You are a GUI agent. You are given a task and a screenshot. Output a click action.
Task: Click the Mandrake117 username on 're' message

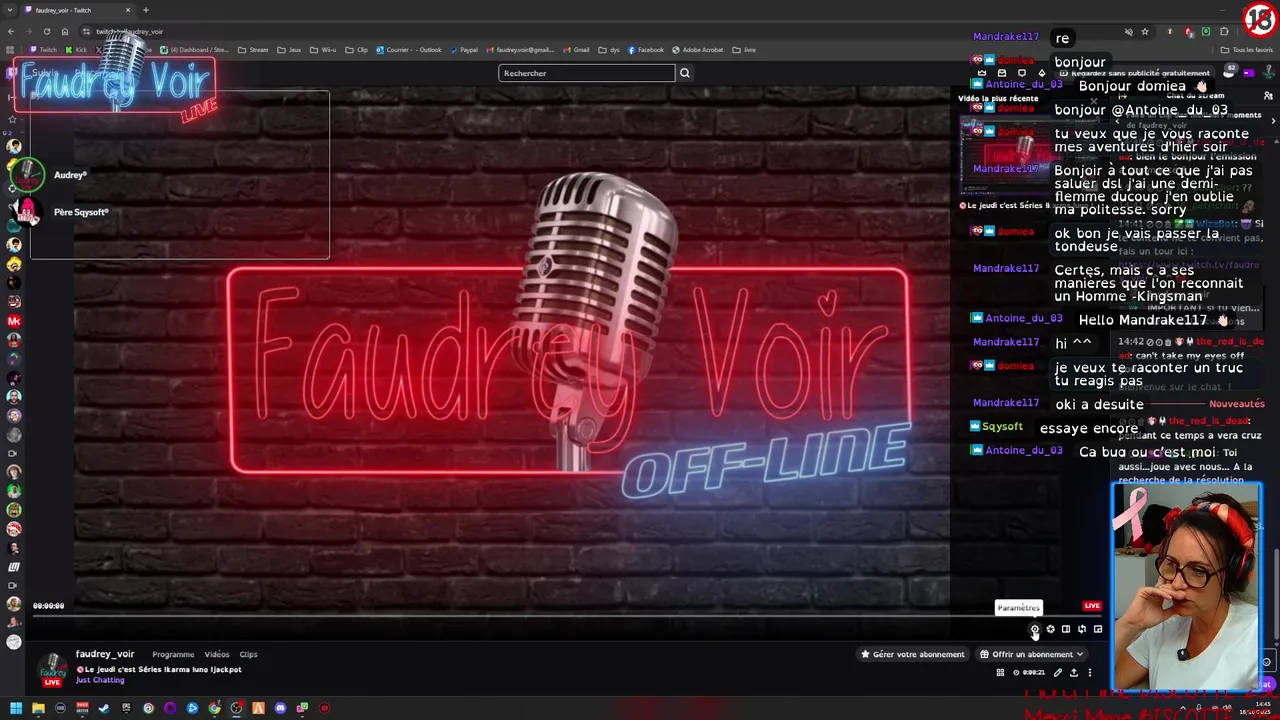(x=1006, y=37)
